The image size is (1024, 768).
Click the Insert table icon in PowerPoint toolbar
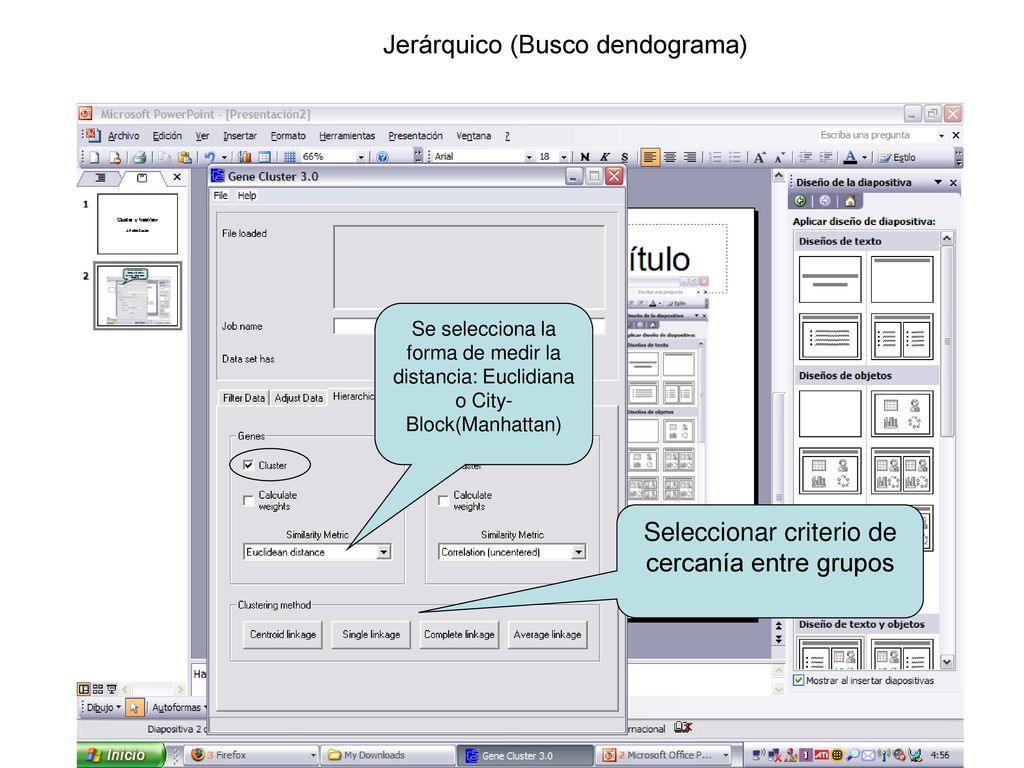pyautogui.click(x=264, y=157)
